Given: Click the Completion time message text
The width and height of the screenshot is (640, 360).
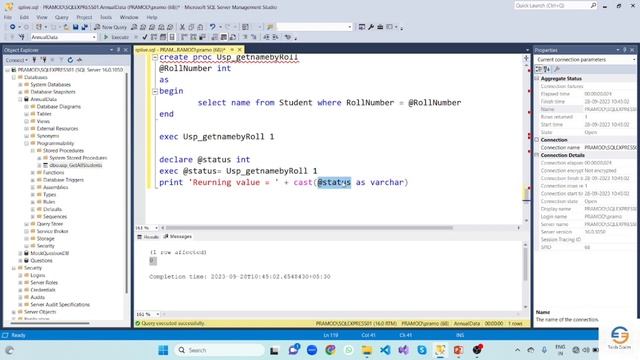Looking at the screenshot, I should click(x=240, y=277).
